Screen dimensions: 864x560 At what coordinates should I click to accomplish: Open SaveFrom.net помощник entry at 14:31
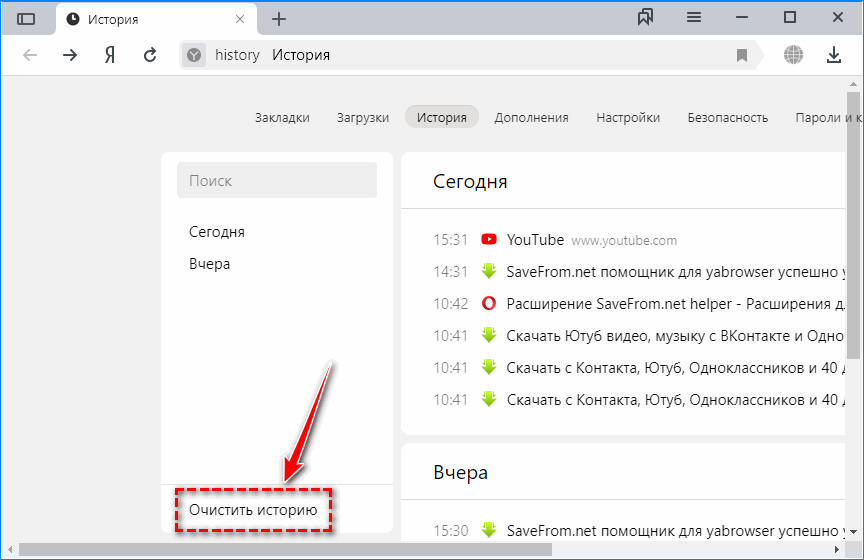coord(676,272)
